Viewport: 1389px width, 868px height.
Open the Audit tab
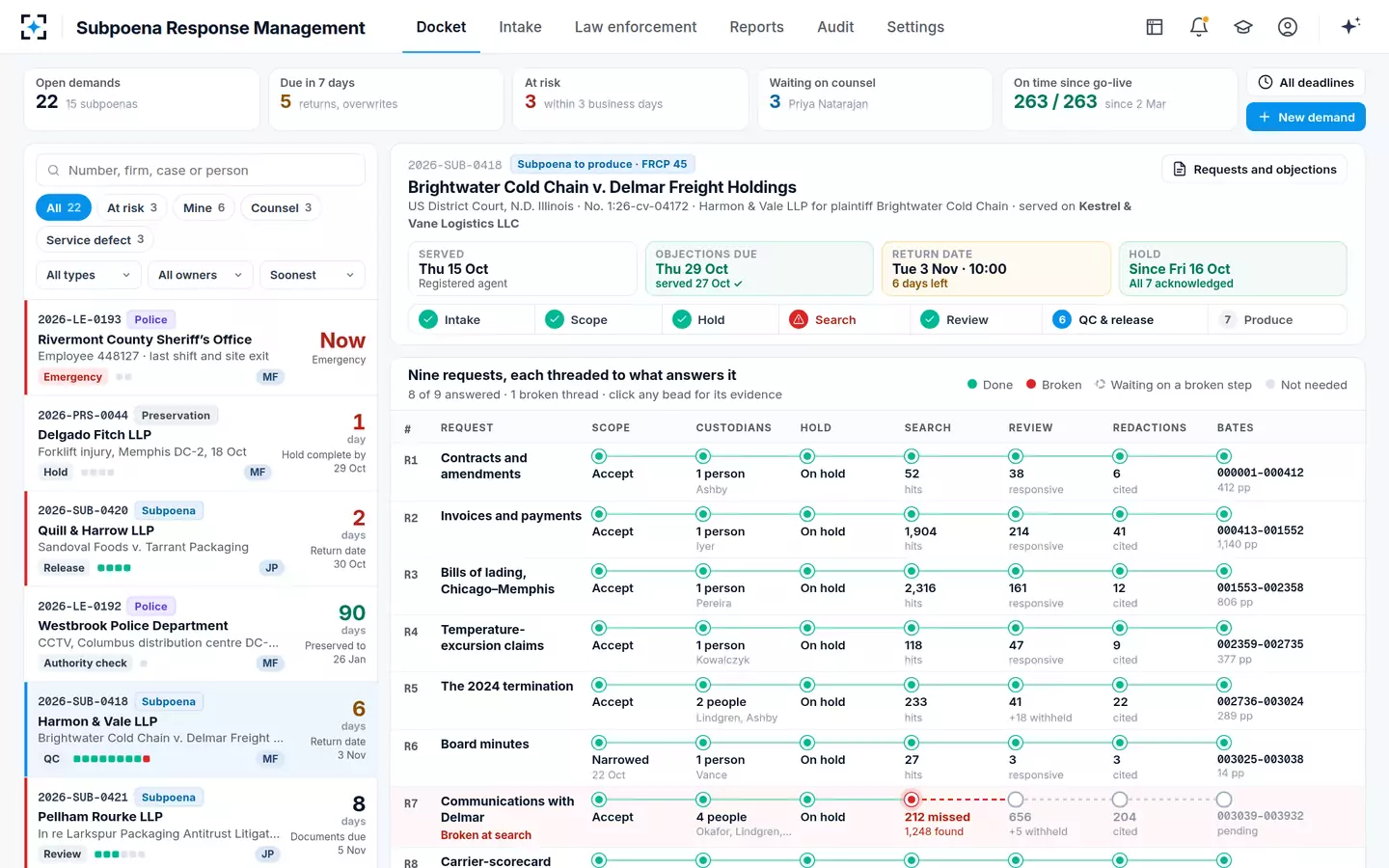835,27
